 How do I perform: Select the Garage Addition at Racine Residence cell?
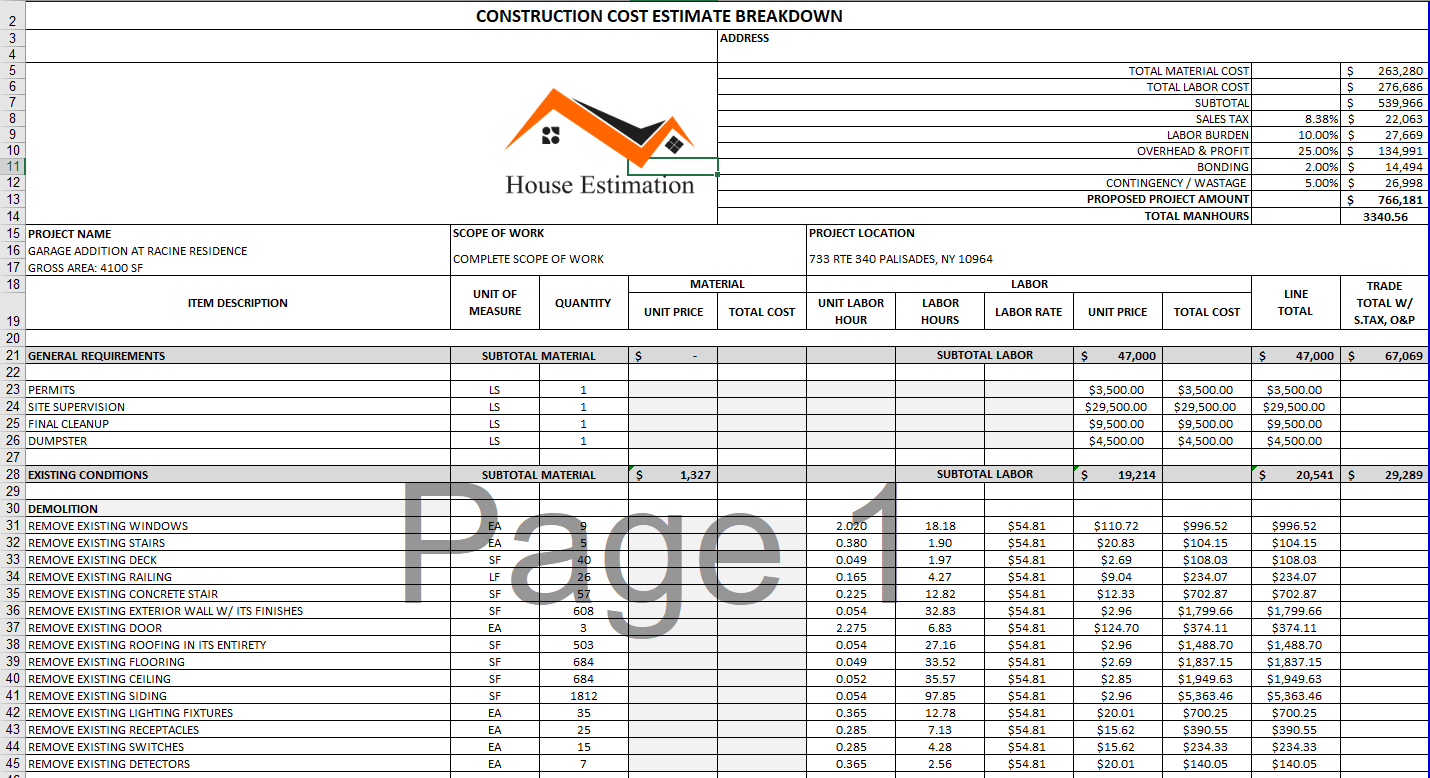138,251
